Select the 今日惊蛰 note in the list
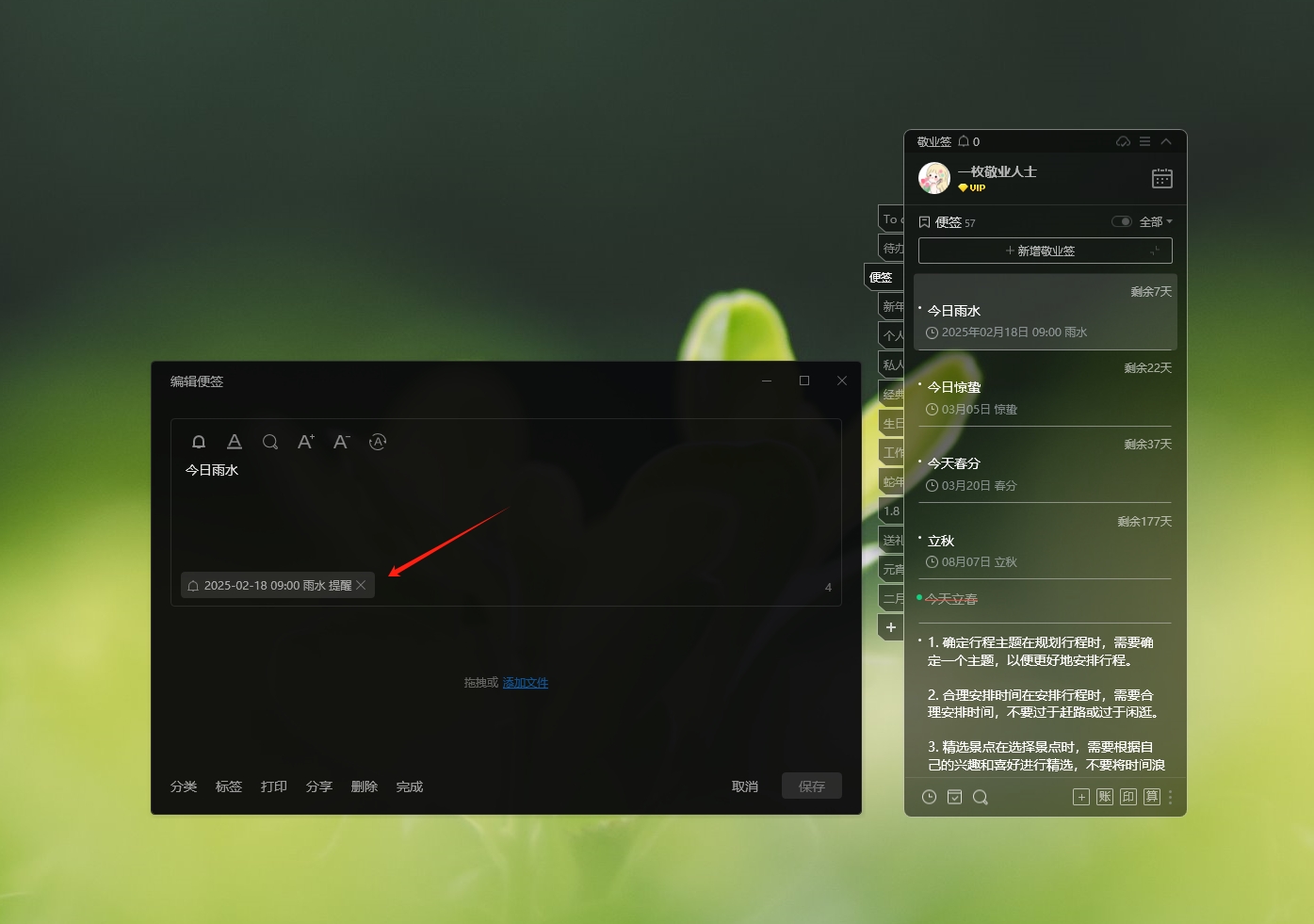Viewport: 1314px width, 924px height. point(1046,389)
